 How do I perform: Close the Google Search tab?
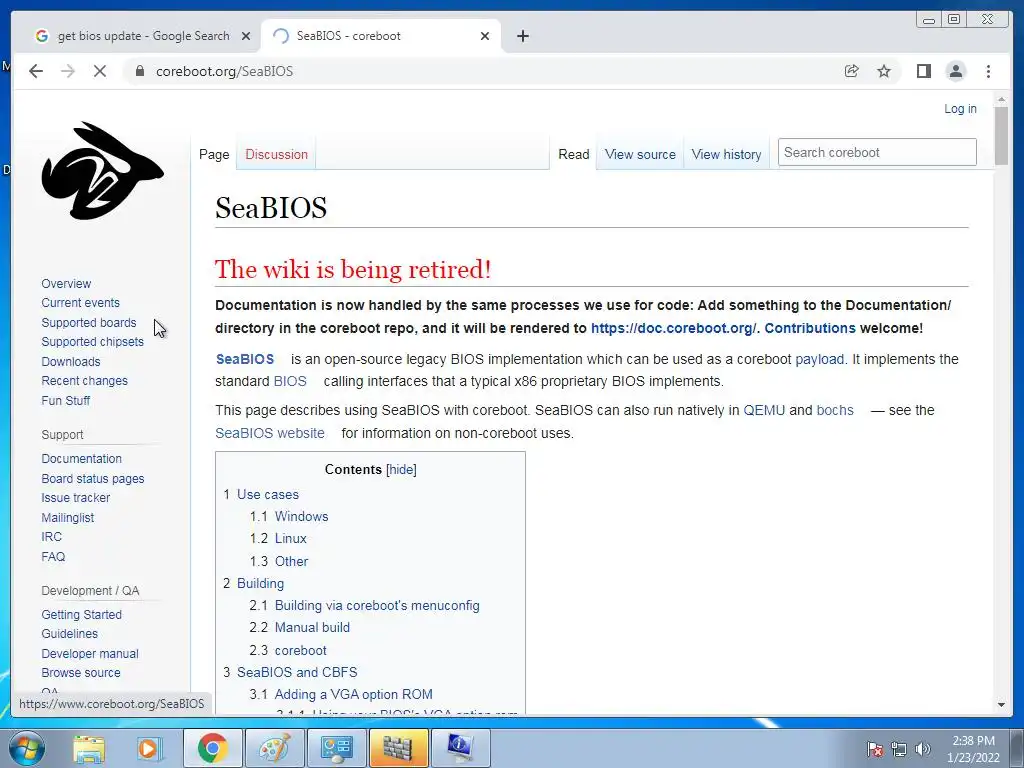246,36
